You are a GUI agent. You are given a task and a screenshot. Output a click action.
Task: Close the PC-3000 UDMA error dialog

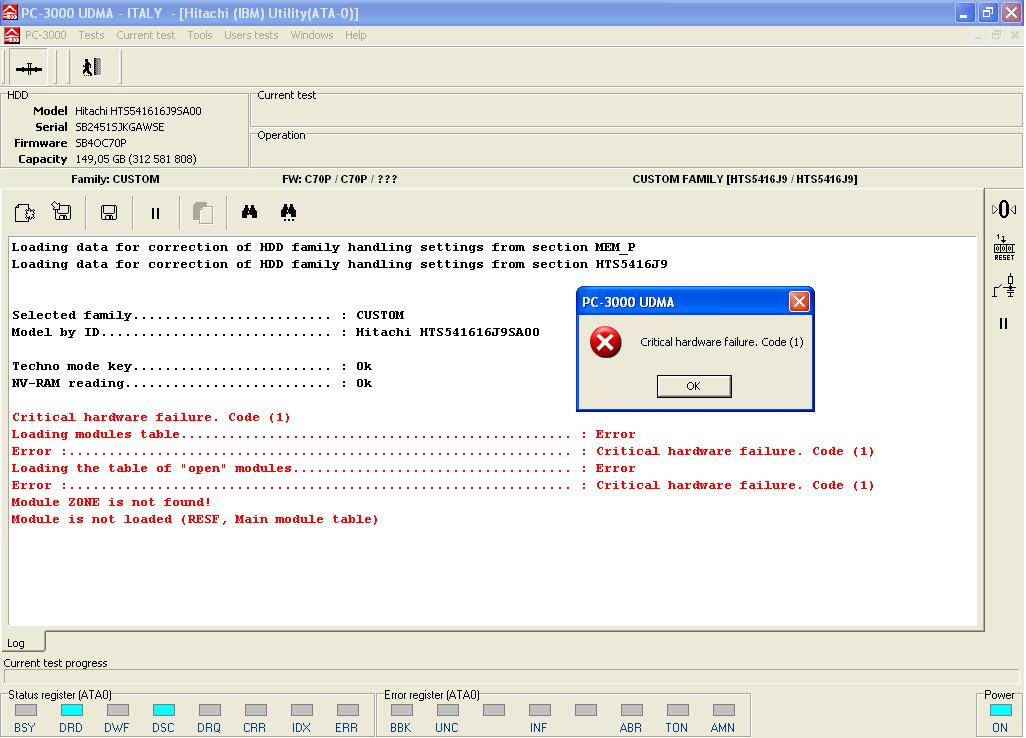point(799,302)
